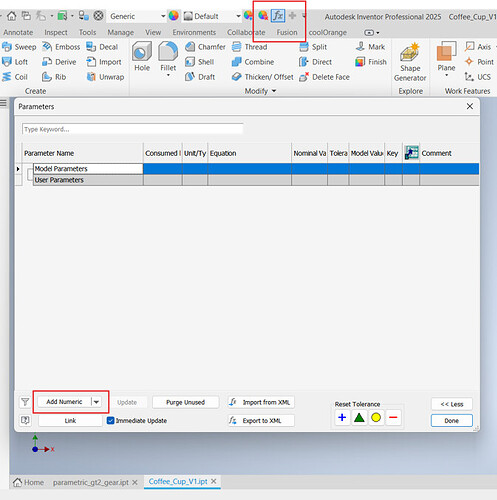Open the Add Numeric dropdown arrow

coord(96,402)
